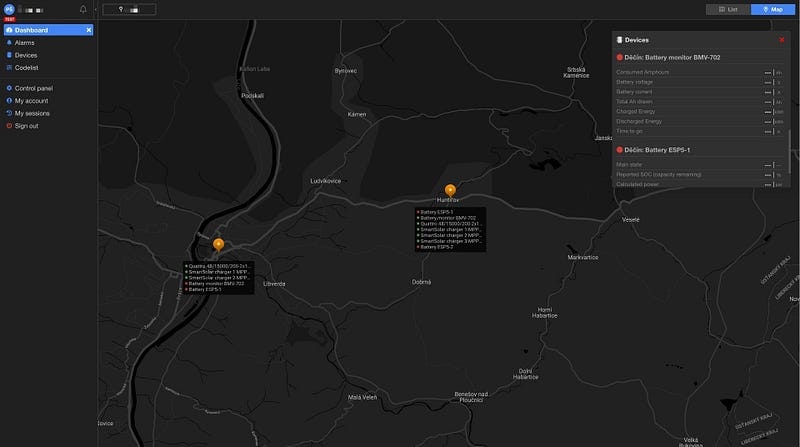The image size is (800, 447).
Task: Select SmartSolar charger 3 in Huntířov pin list
Action: [449, 241]
